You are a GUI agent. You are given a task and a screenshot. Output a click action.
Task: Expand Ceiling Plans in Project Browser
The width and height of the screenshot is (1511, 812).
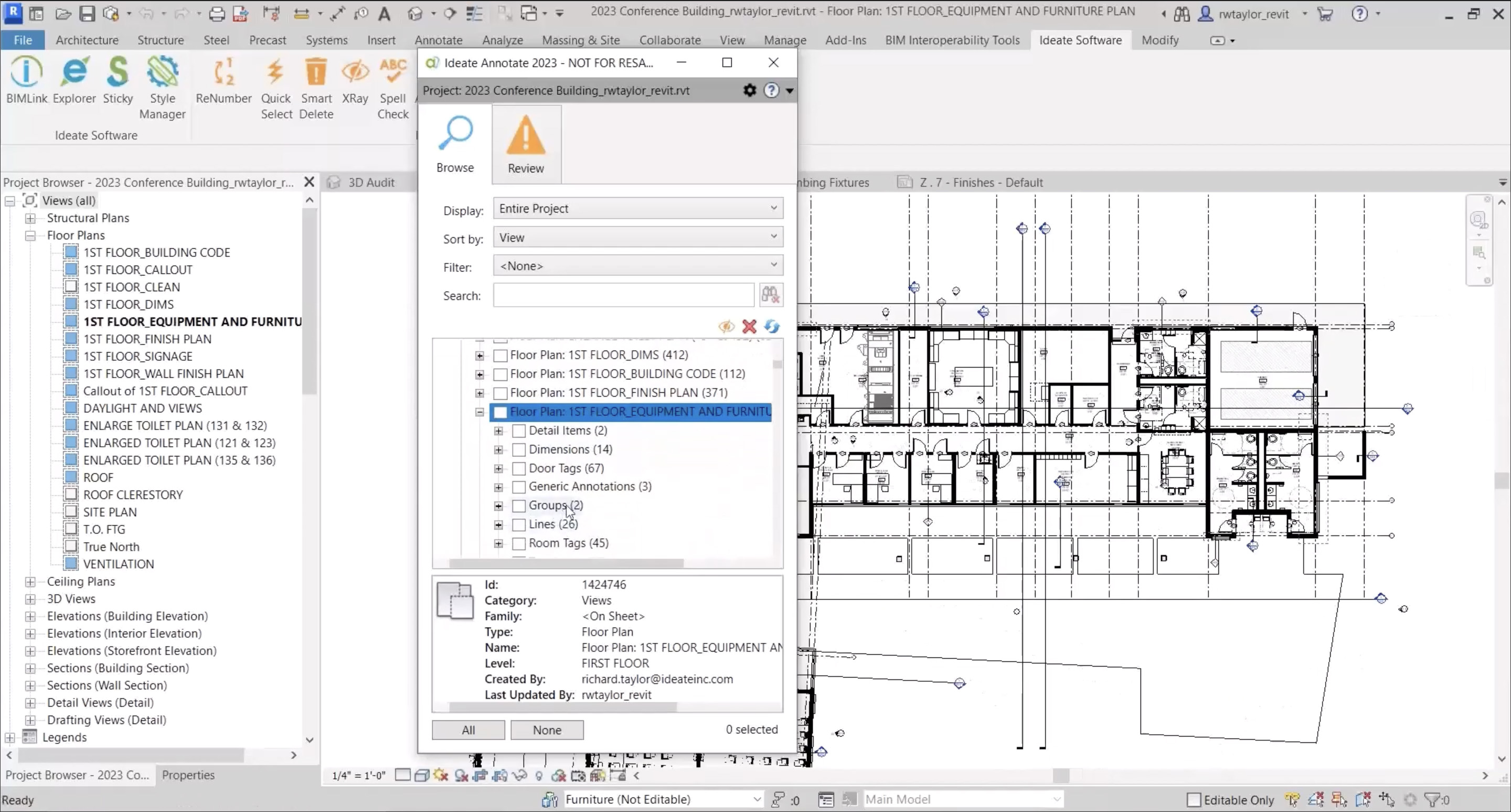tap(30, 582)
